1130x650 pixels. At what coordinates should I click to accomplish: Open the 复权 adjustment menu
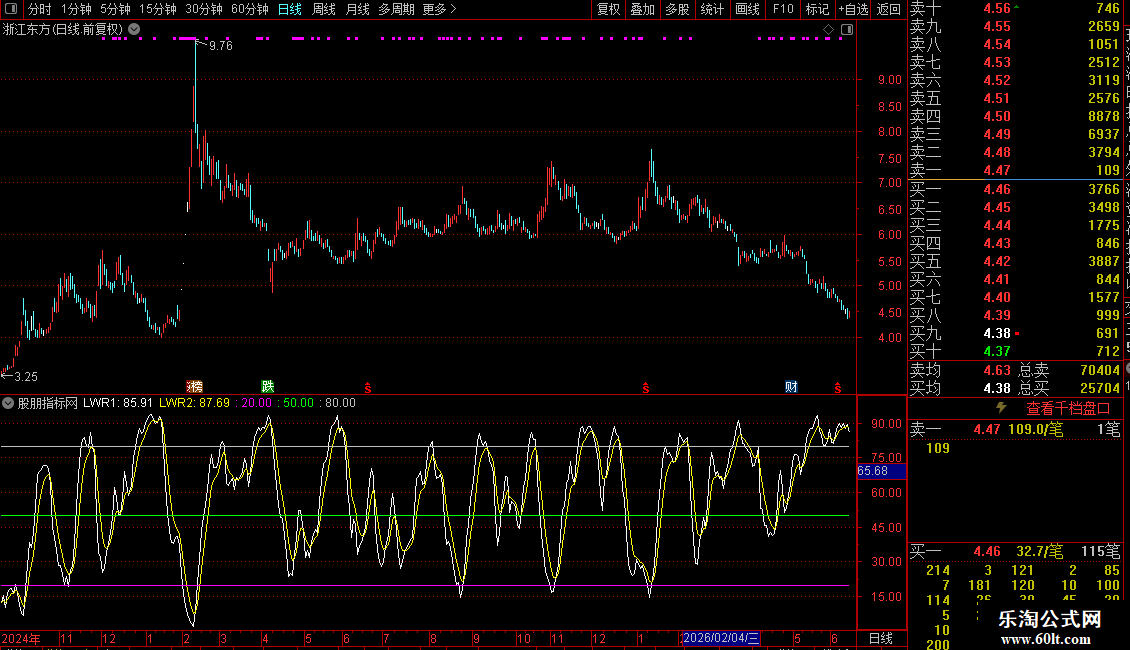pyautogui.click(x=608, y=9)
